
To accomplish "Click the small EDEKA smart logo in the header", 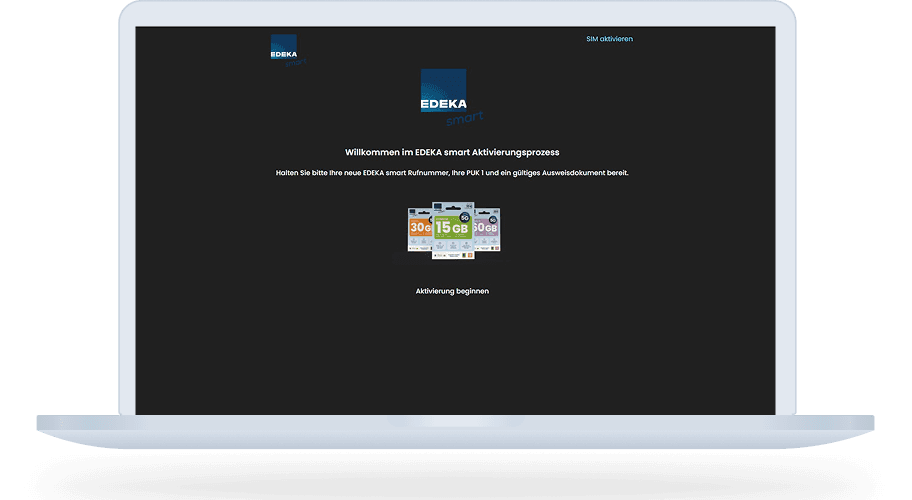I will click(x=288, y=51).
